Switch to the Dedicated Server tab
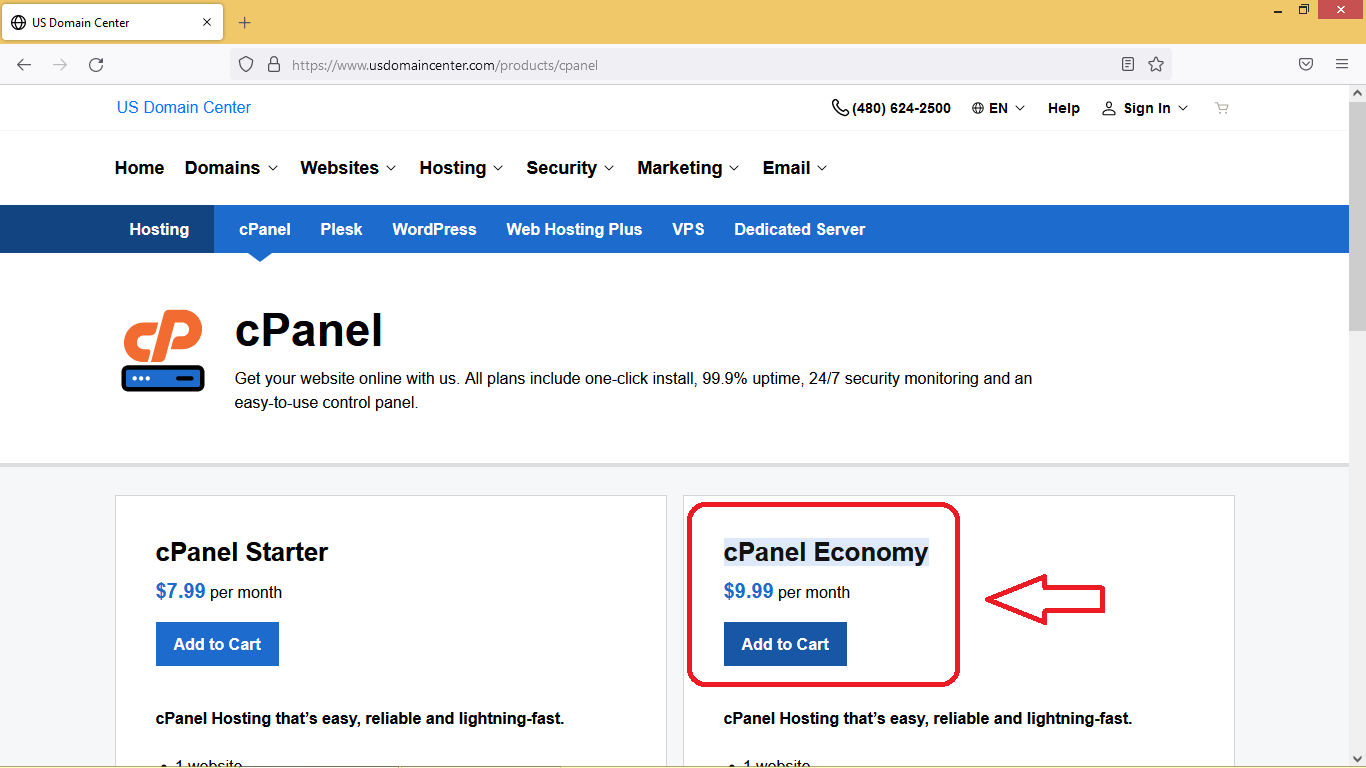The width and height of the screenshot is (1366, 768). pos(800,229)
